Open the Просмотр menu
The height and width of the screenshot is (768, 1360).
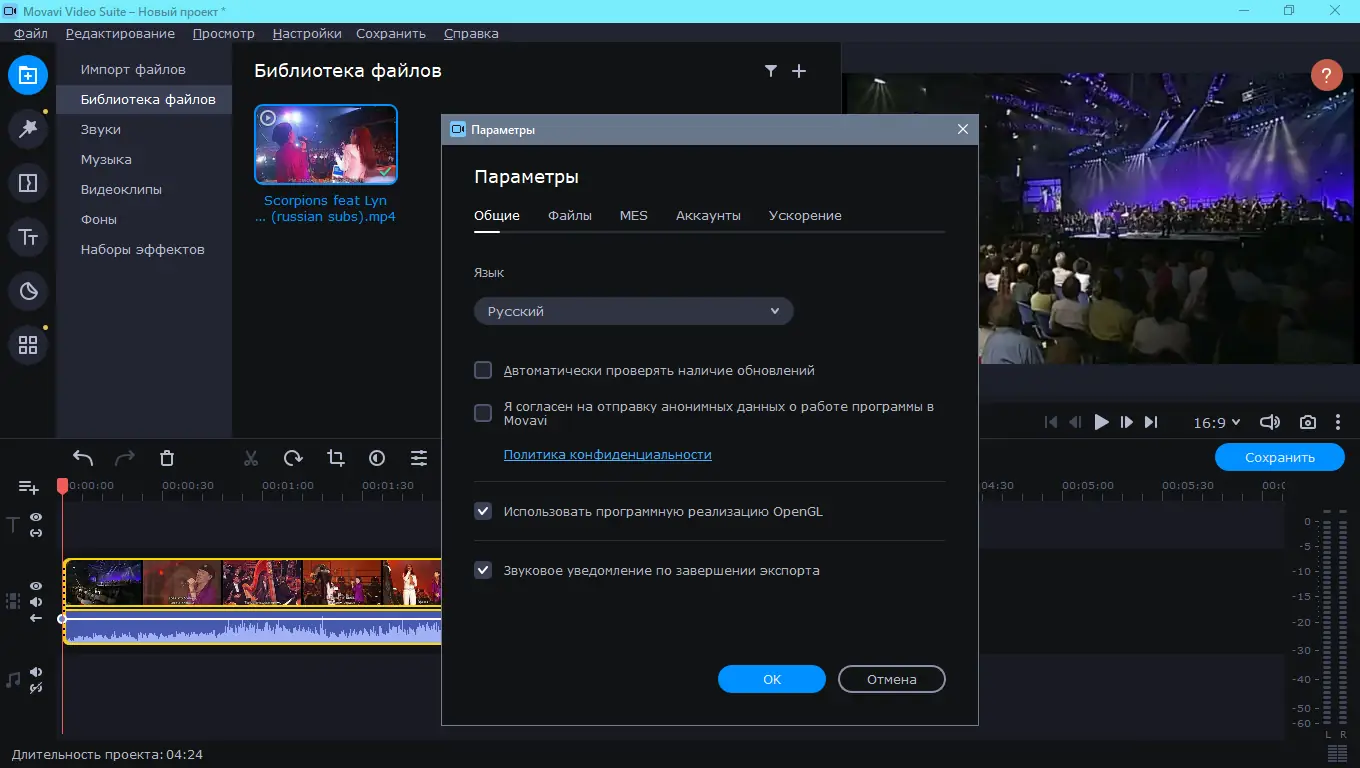(x=224, y=33)
